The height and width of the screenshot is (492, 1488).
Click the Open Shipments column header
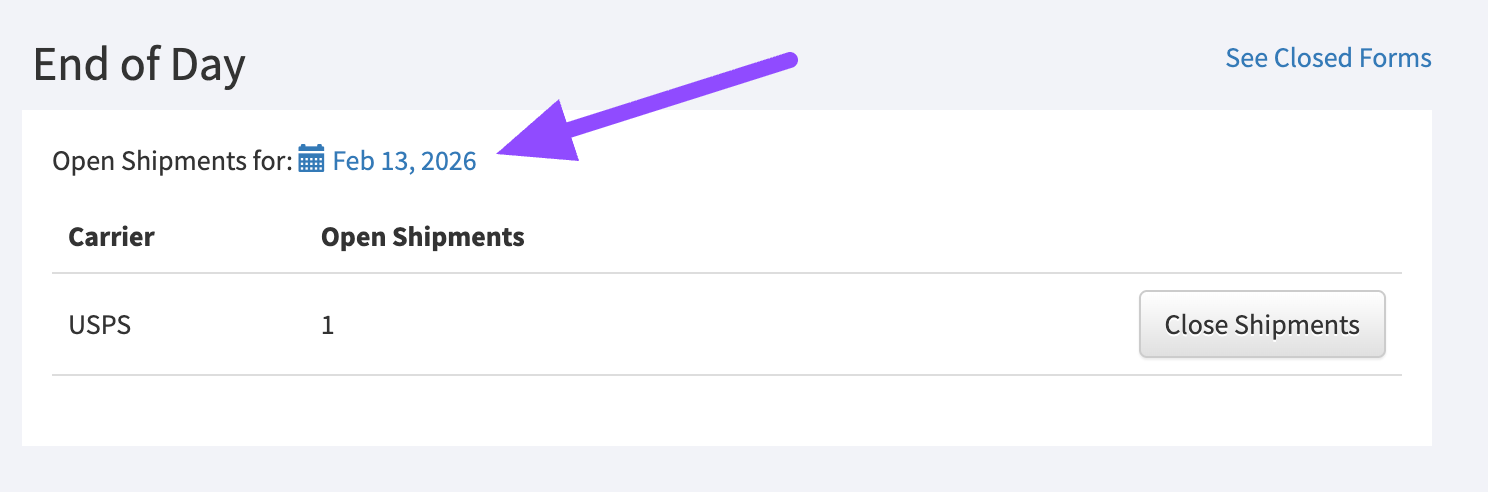[422, 237]
